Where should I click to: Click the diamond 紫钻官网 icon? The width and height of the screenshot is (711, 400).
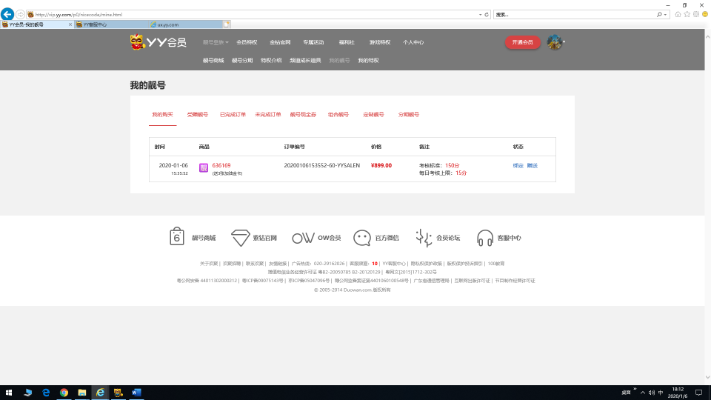click(240, 237)
